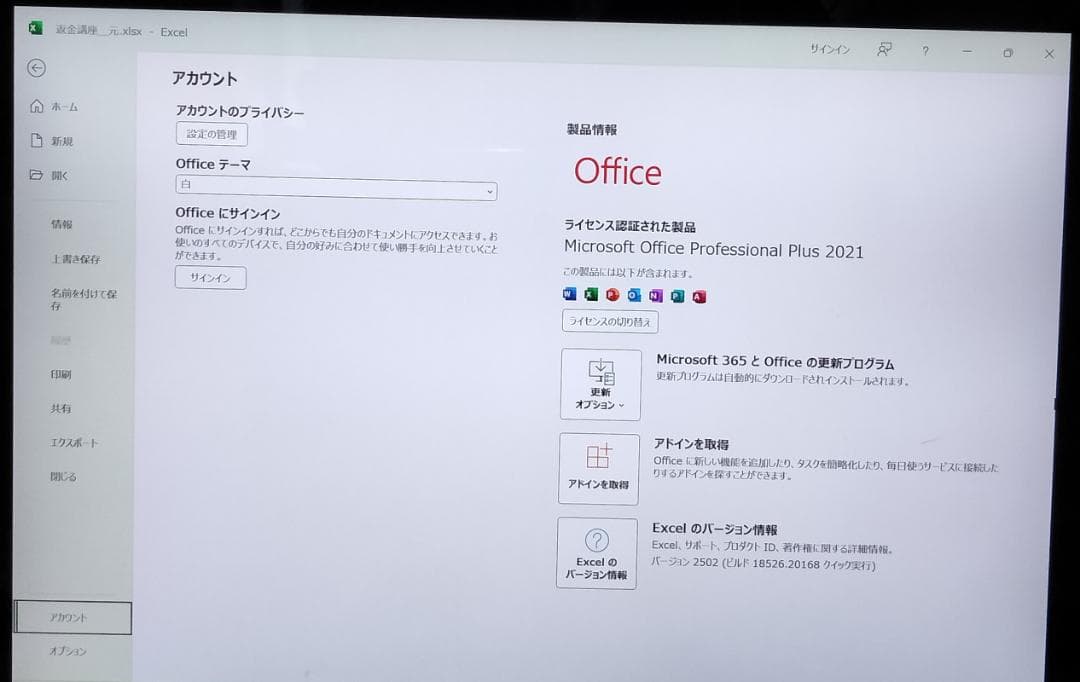Click ライセンスの切り替え button
1080x682 pixels.
coord(609,321)
